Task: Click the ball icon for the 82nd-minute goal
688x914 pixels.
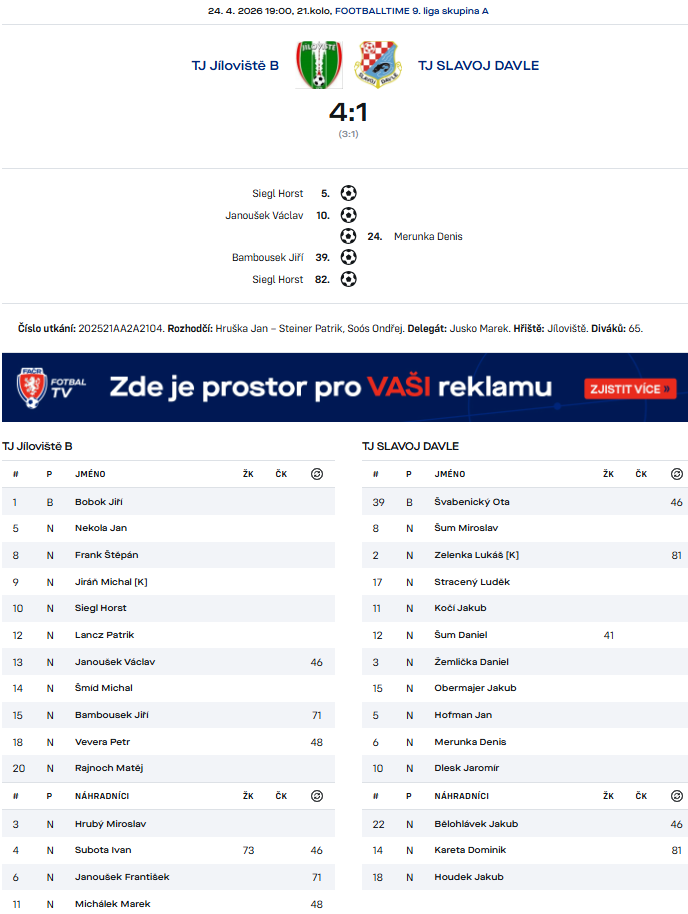Action: coord(348,279)
